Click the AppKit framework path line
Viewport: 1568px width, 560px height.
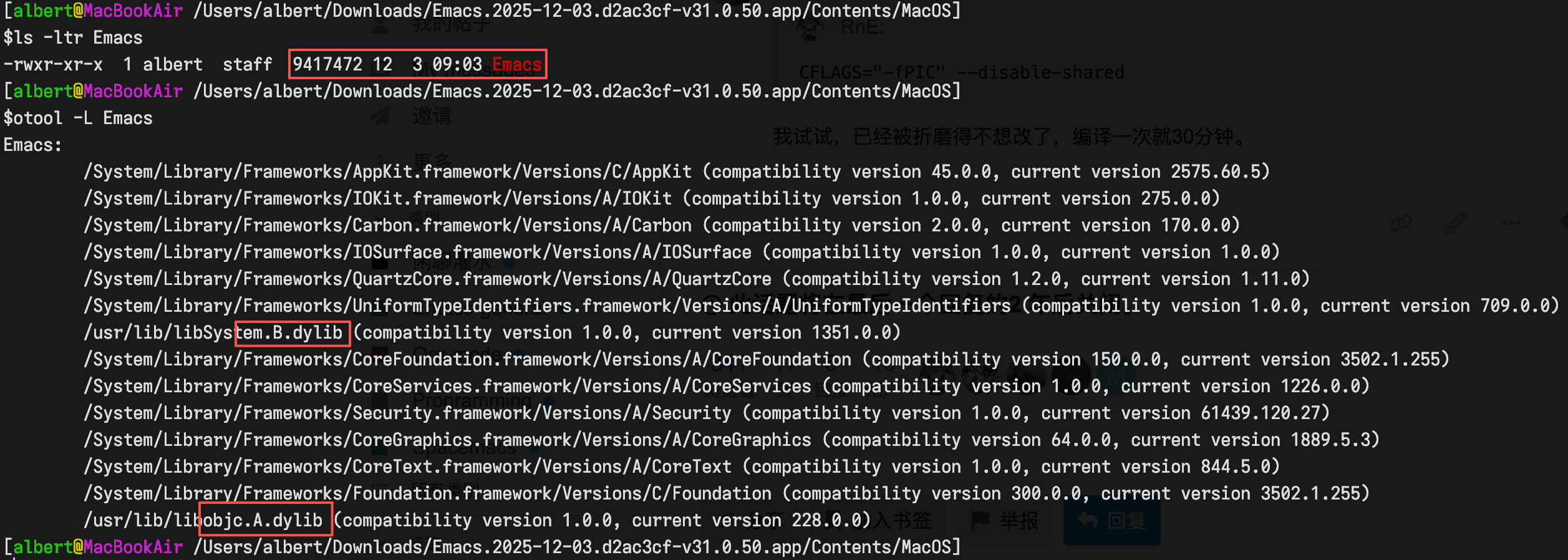387,171
